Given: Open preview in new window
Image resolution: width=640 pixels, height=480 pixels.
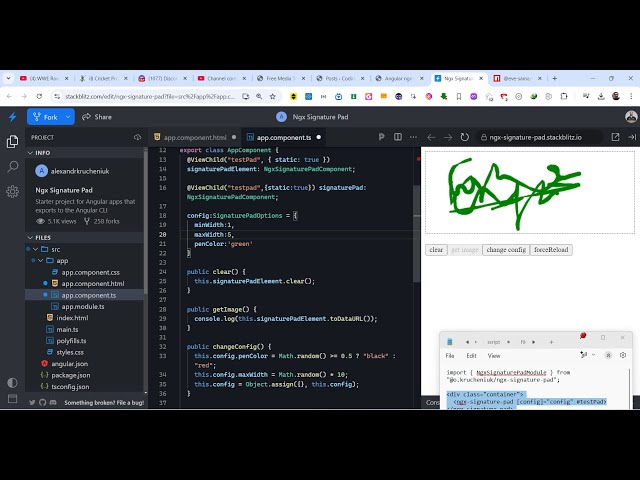Looking at the screenshot, I should click(x=615, y=137).
